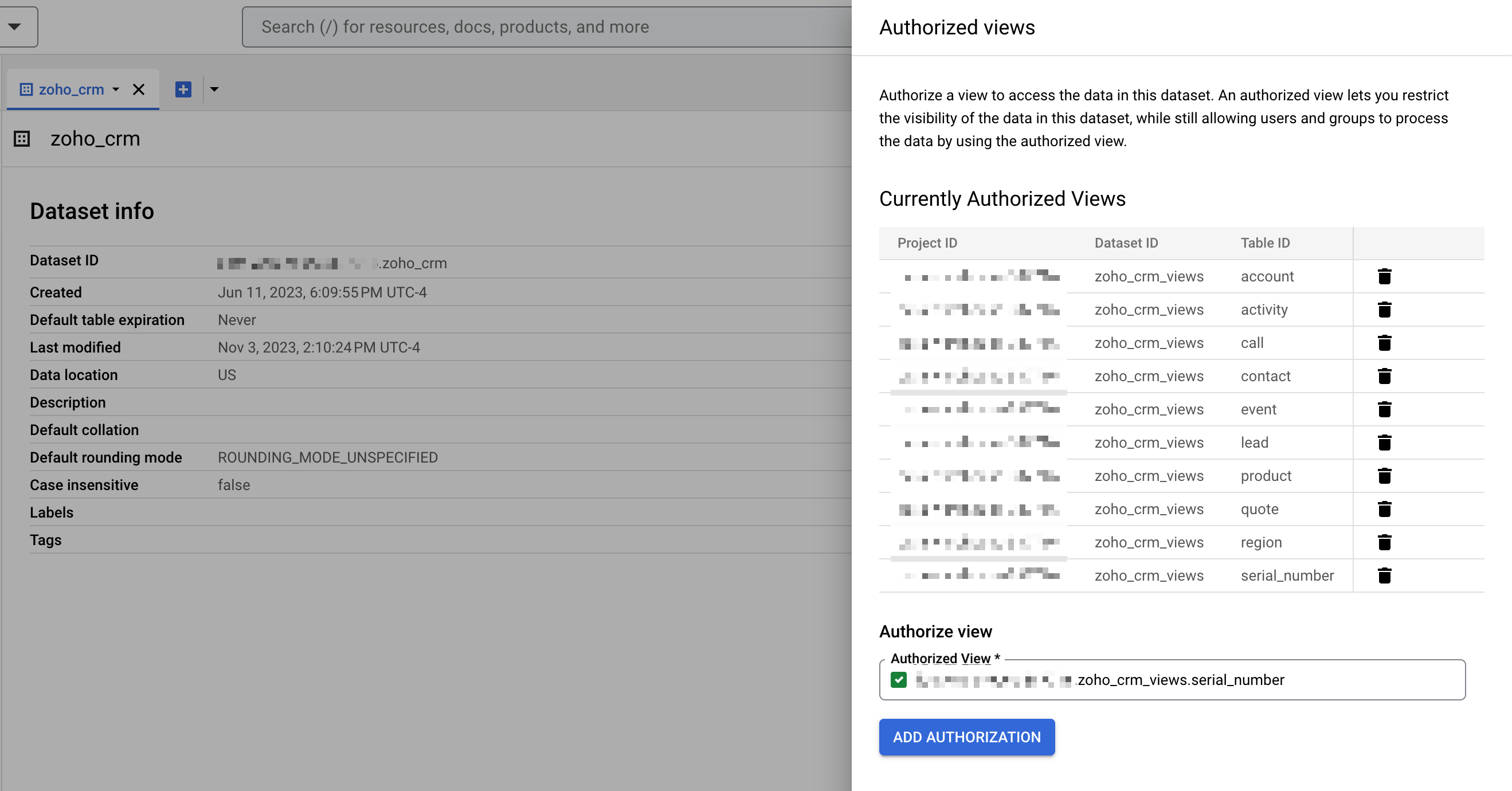Delete the activity authorized view
Screen dimensions: 1512x791
coord(1384,310)
